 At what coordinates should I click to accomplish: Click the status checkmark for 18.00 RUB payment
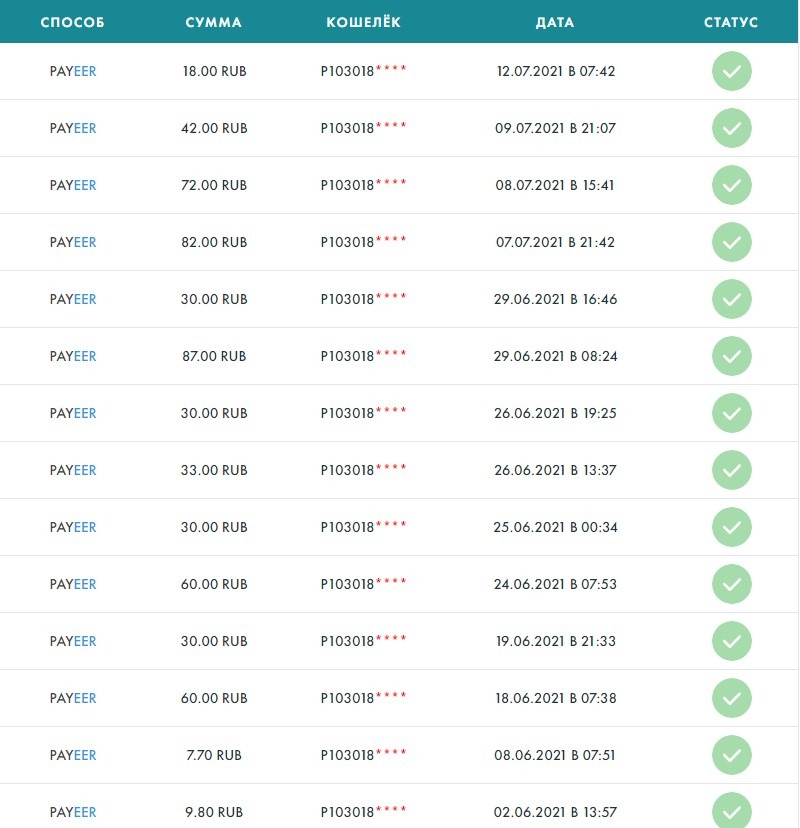pyautogui.click(x=731, y=71)
